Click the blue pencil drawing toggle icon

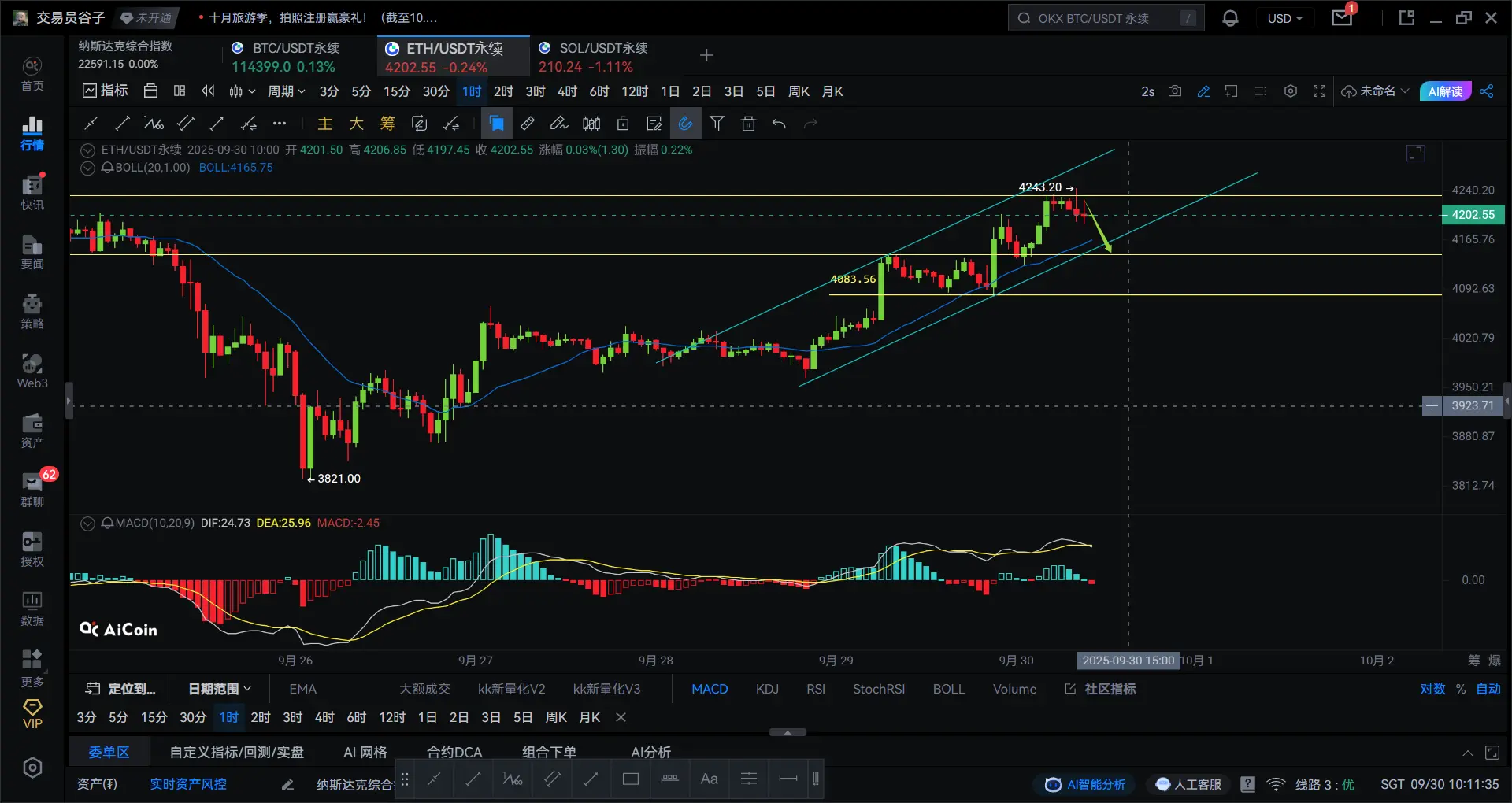1203,91
